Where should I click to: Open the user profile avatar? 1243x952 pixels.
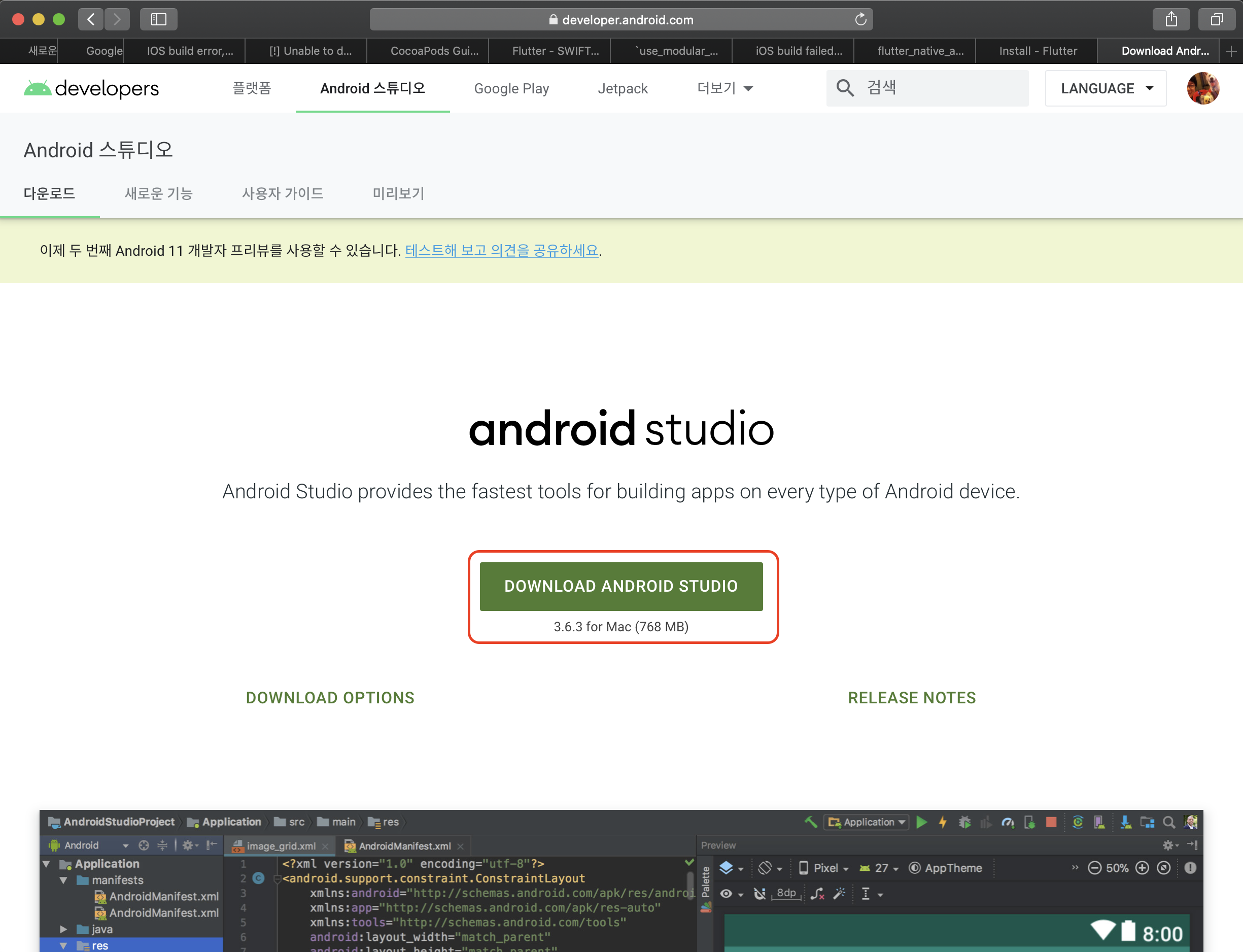pos(1203,88)
